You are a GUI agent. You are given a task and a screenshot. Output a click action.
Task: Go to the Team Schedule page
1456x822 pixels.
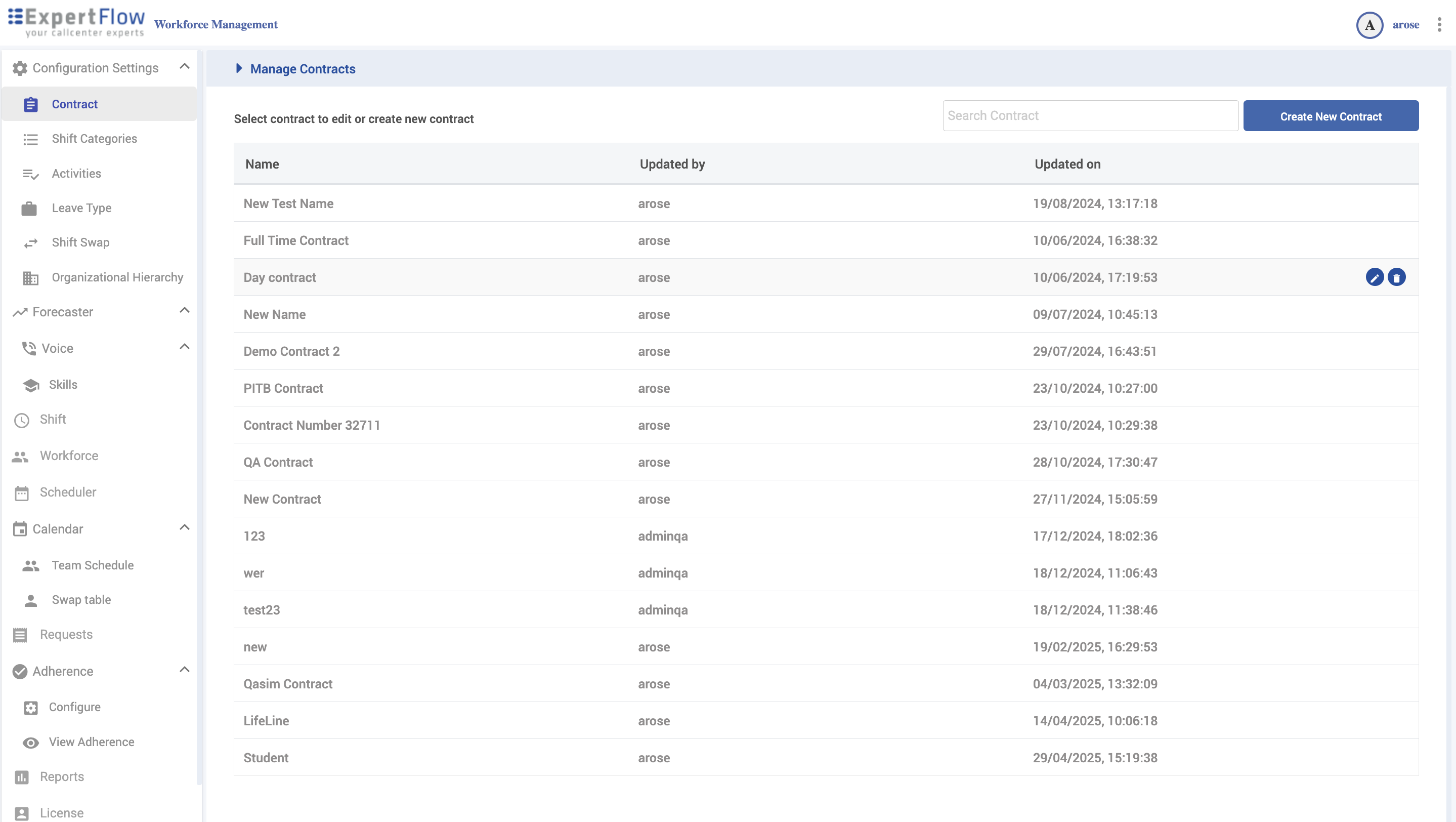[92, 565]
